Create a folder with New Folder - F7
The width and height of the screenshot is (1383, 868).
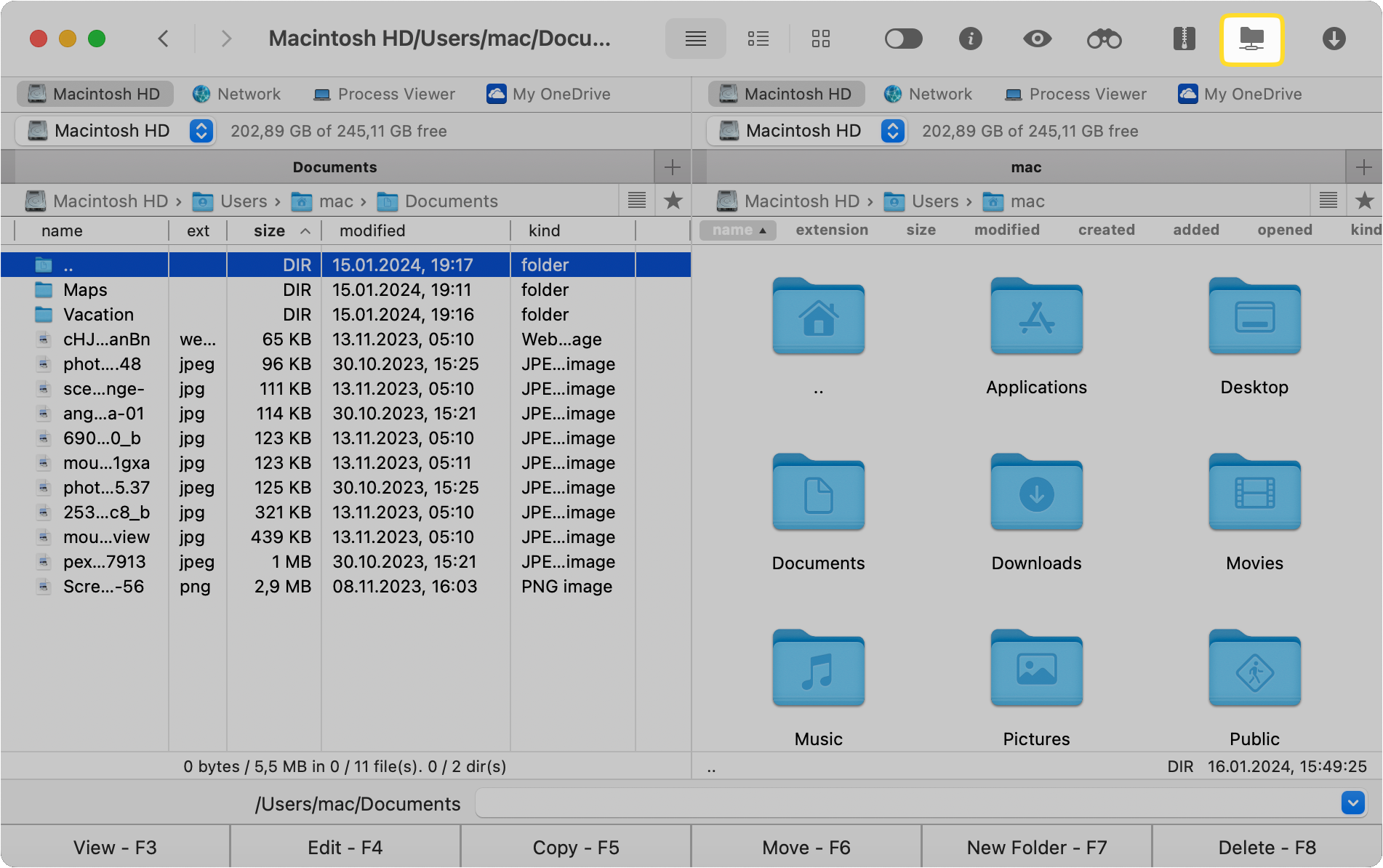pos(1036,846)
